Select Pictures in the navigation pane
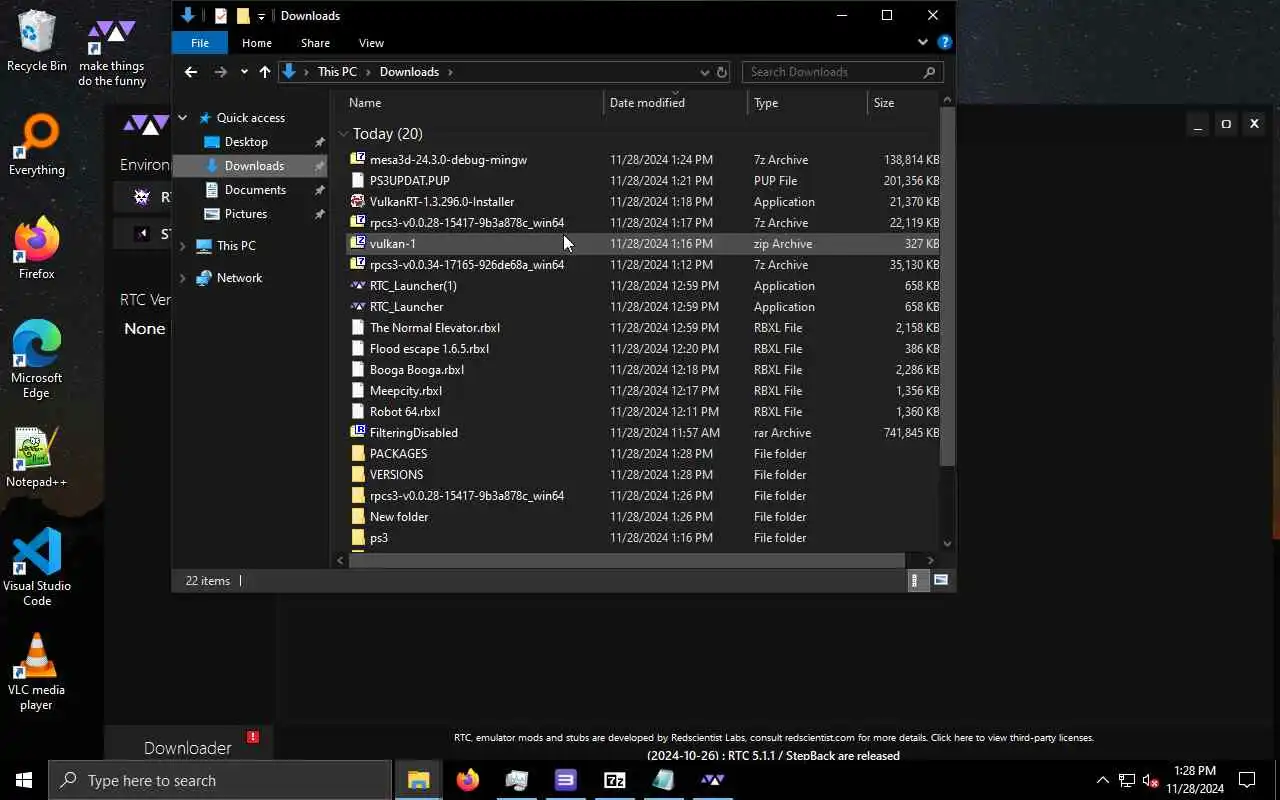Image resolution: width=1280 pixels, height=800 pixels. pyautogui.click(x=246, y=214)
